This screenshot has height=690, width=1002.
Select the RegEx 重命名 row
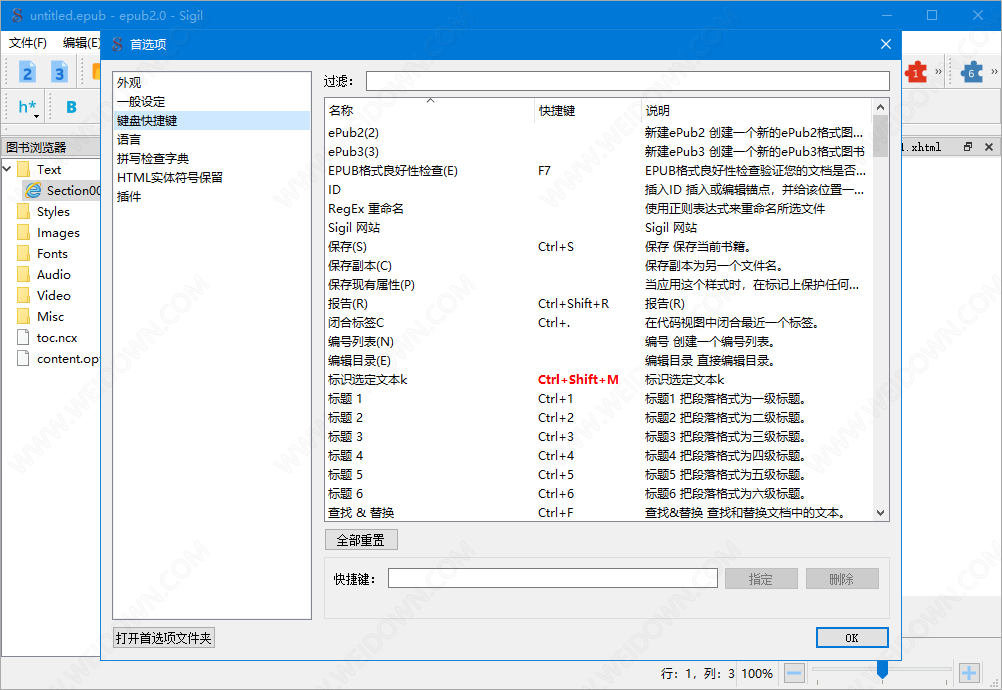[x=598, y=209]
